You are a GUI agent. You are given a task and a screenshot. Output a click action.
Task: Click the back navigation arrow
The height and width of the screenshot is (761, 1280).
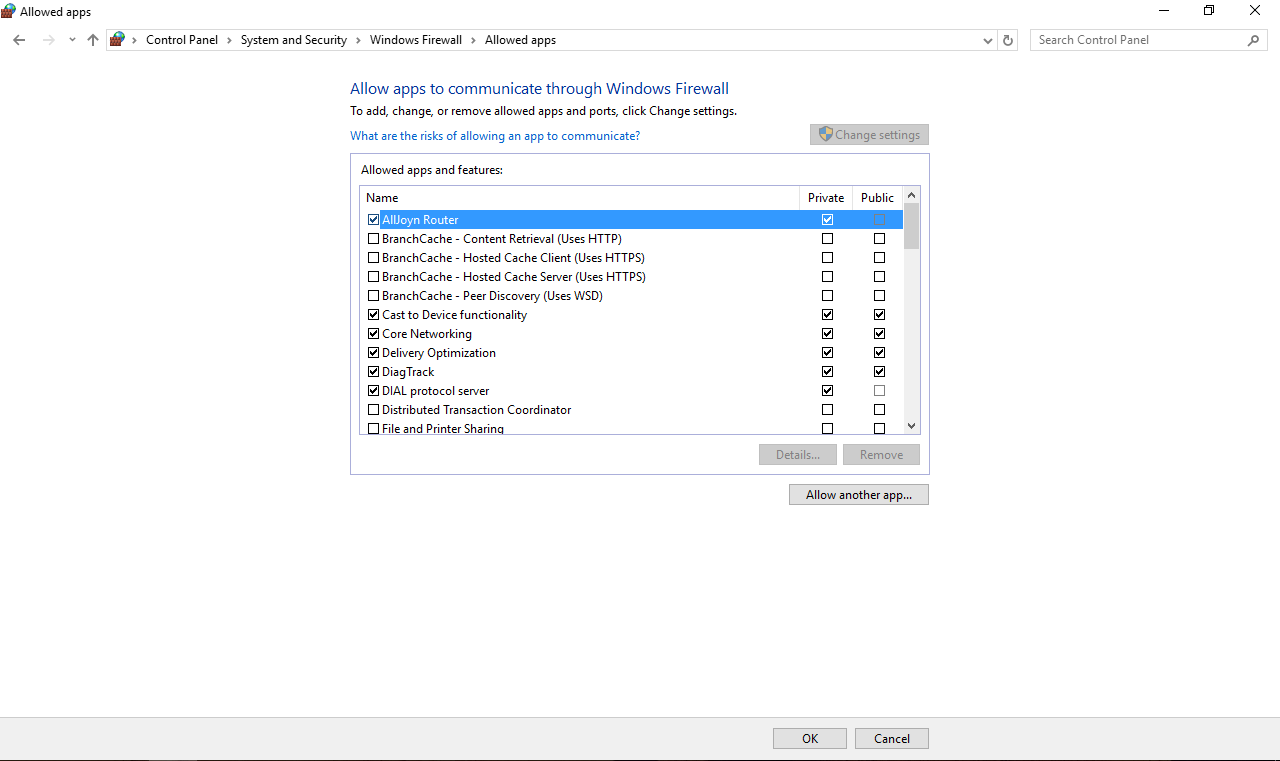pos(19,40)
